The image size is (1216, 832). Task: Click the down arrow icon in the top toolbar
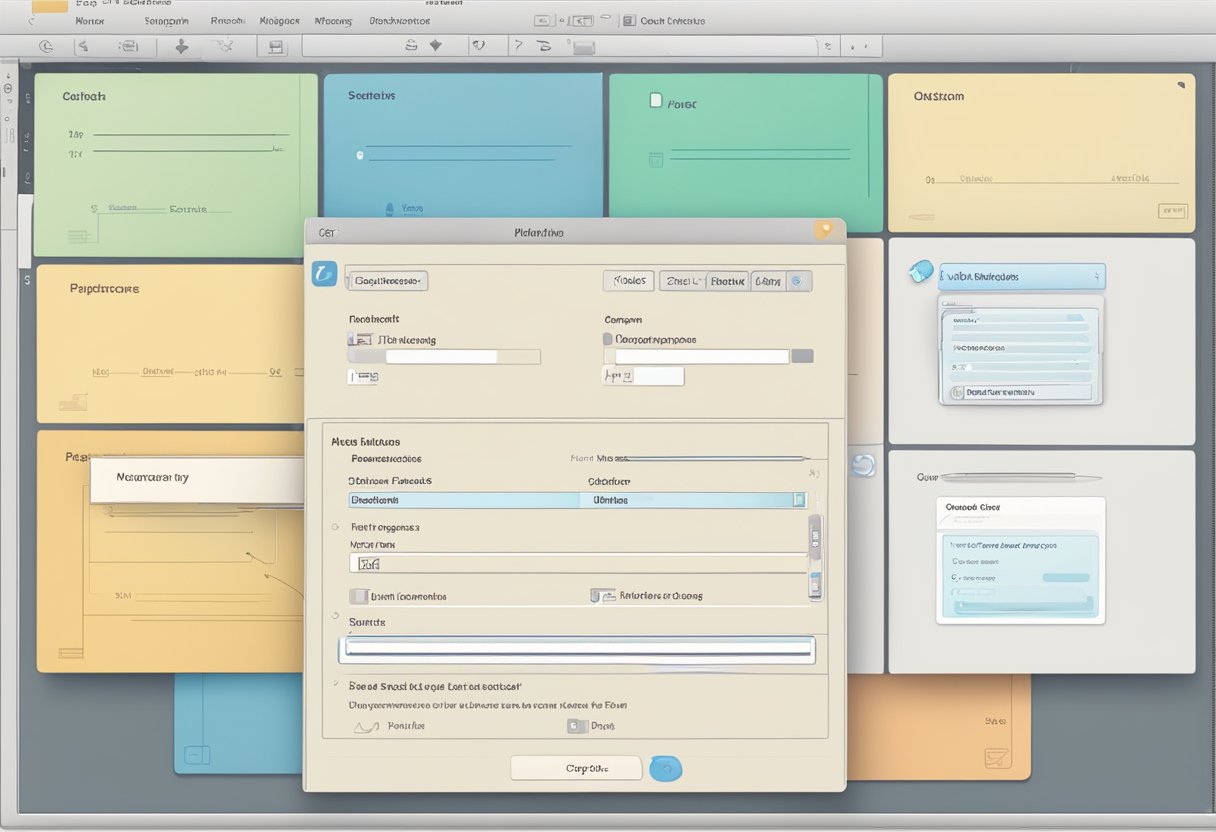(x=181, y=46)
